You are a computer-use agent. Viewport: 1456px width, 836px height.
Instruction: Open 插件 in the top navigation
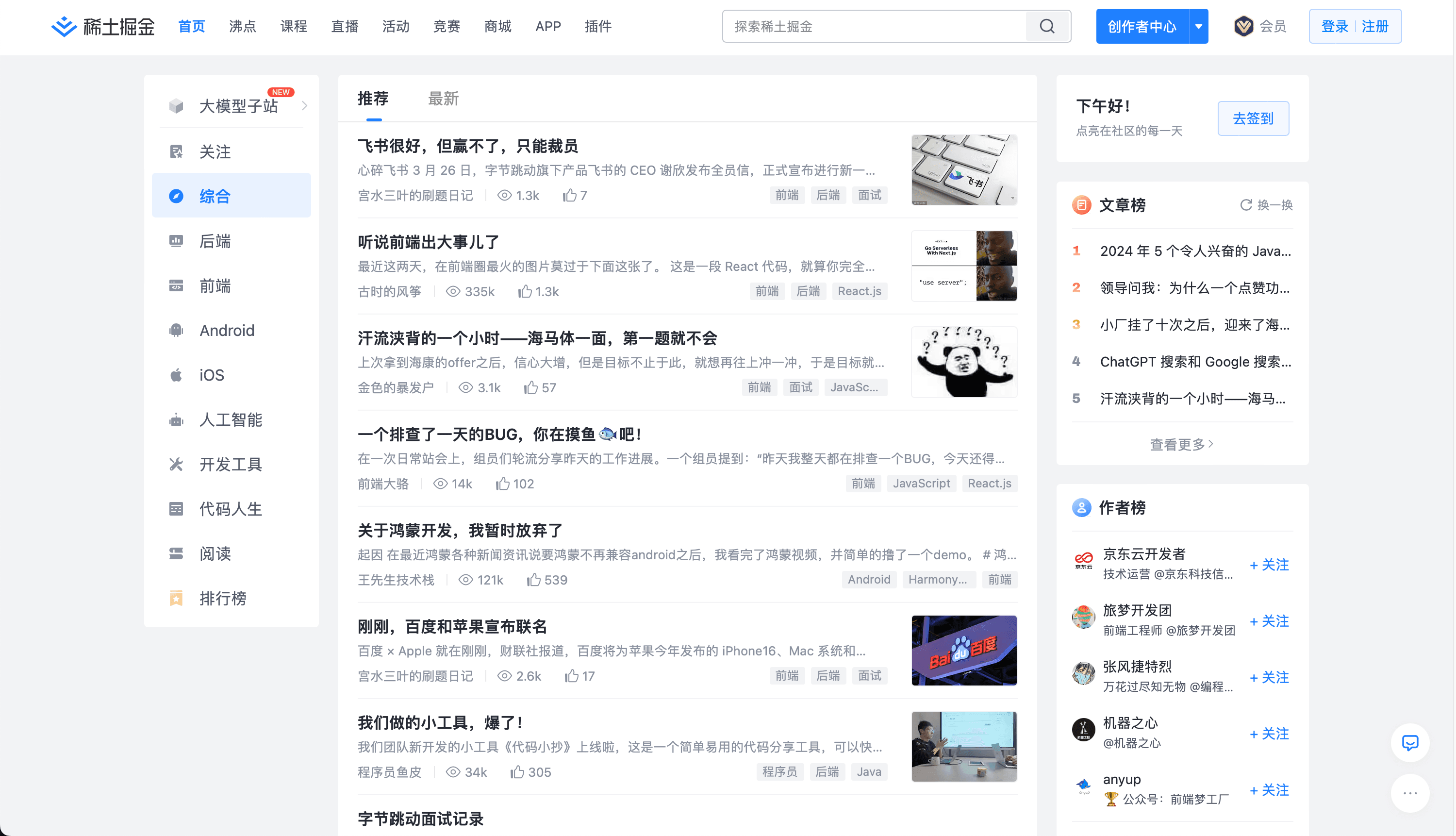click(598, 26)
